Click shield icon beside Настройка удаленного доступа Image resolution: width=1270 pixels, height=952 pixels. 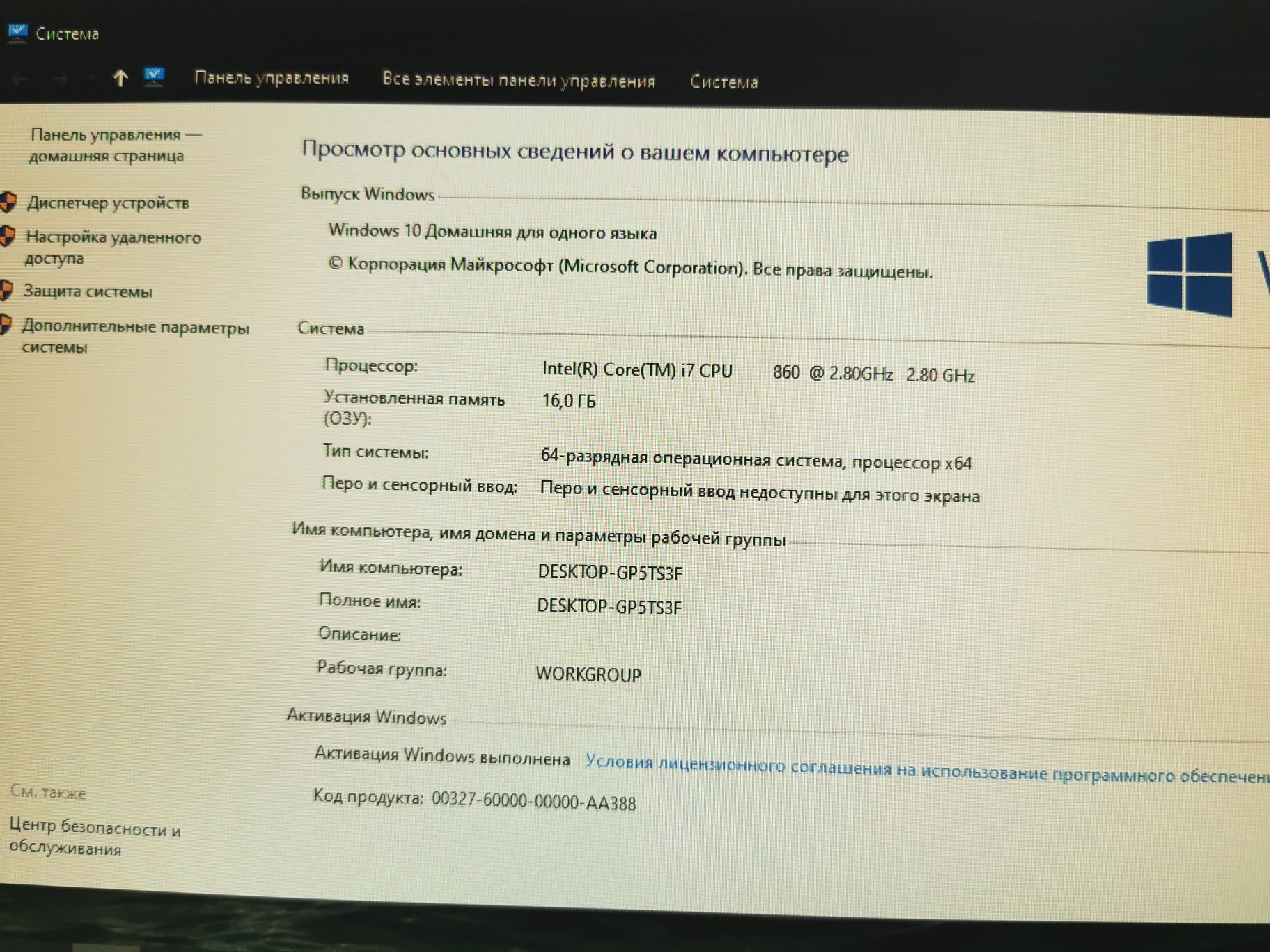7,237
